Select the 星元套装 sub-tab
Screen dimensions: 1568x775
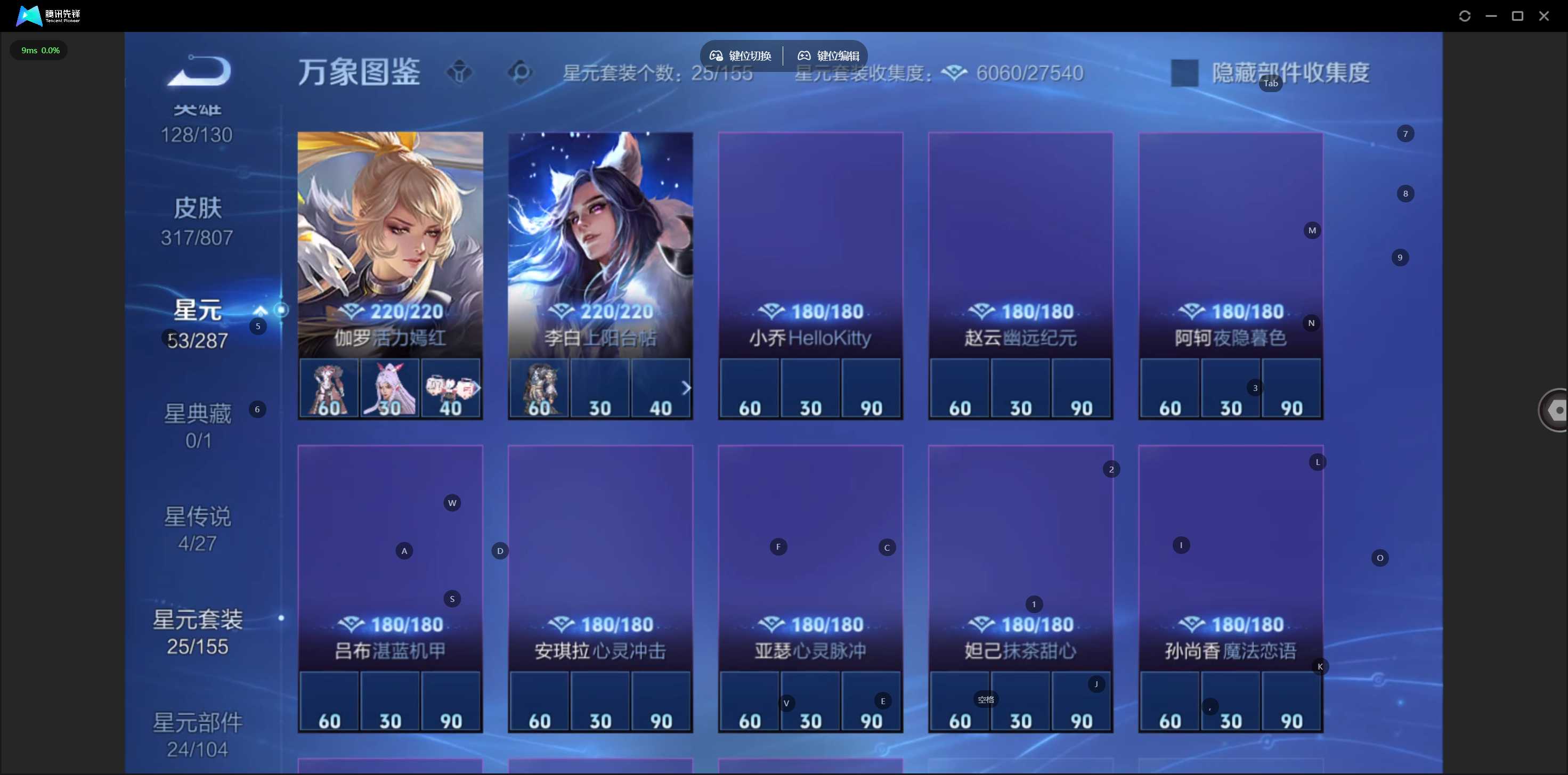tap(197, 632)
